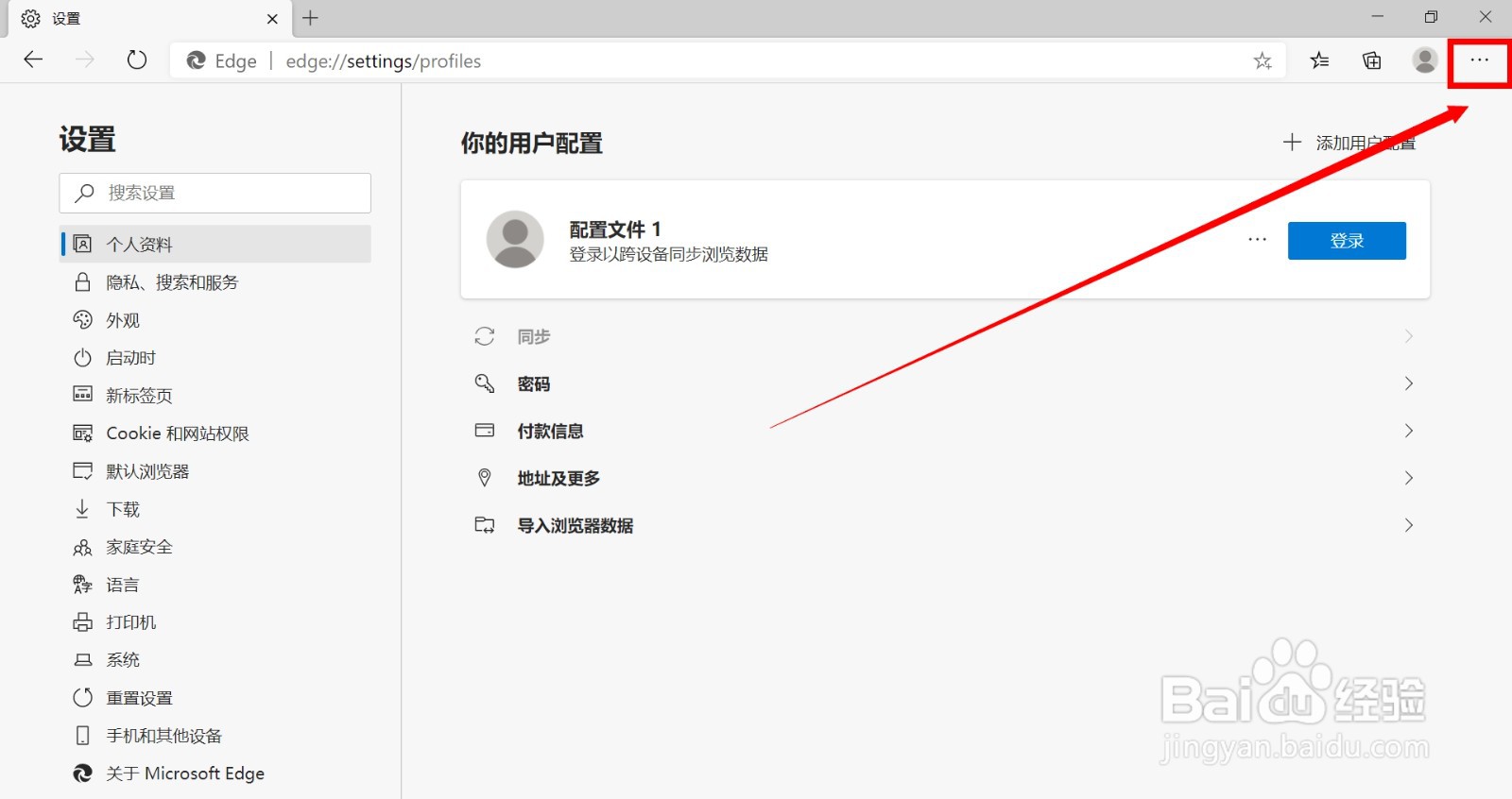
Task: Click the 重置设置 reset arrow icon
Action: pos(83,698)
